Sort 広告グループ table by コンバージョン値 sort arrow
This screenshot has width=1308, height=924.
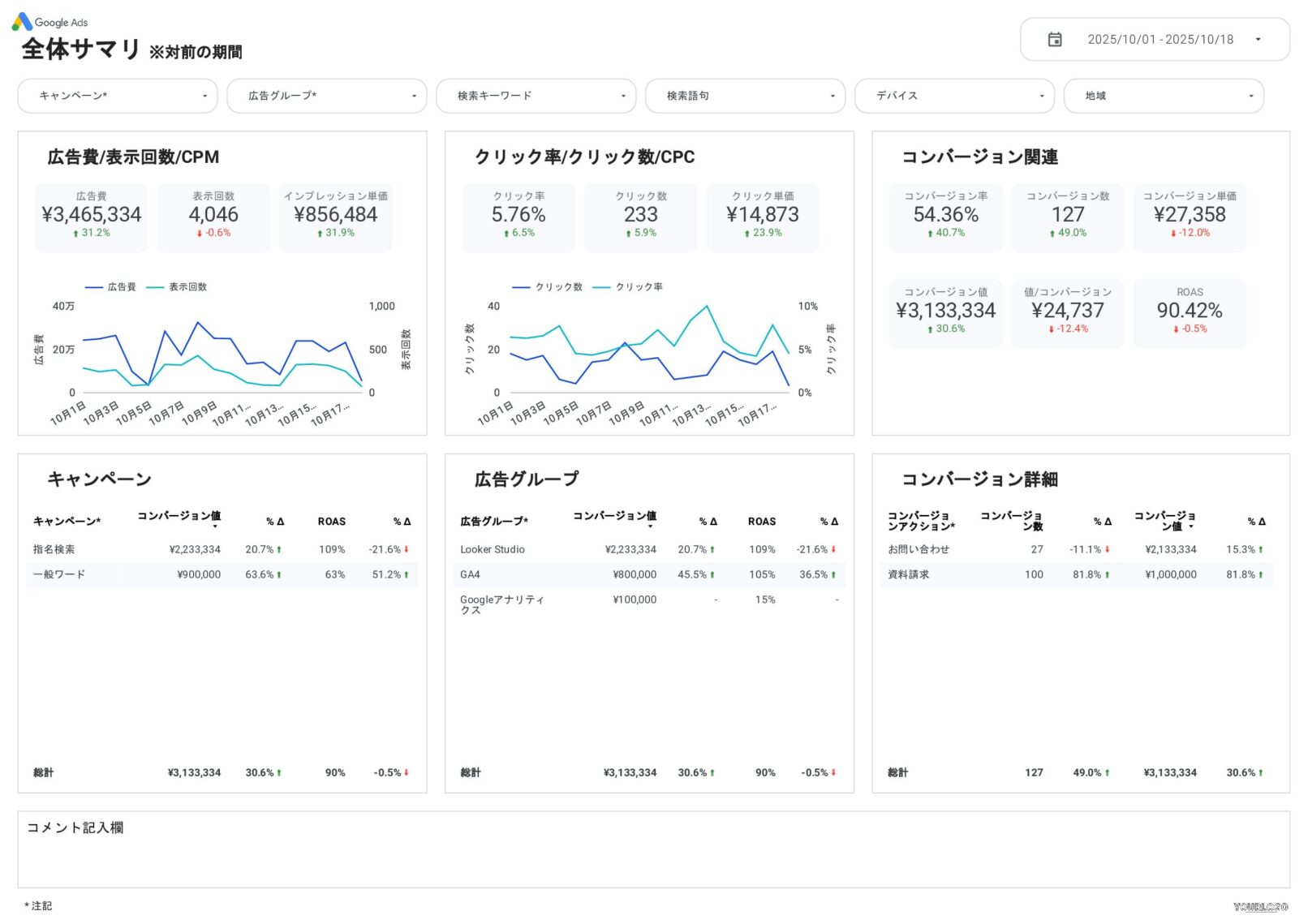[650, 526]
